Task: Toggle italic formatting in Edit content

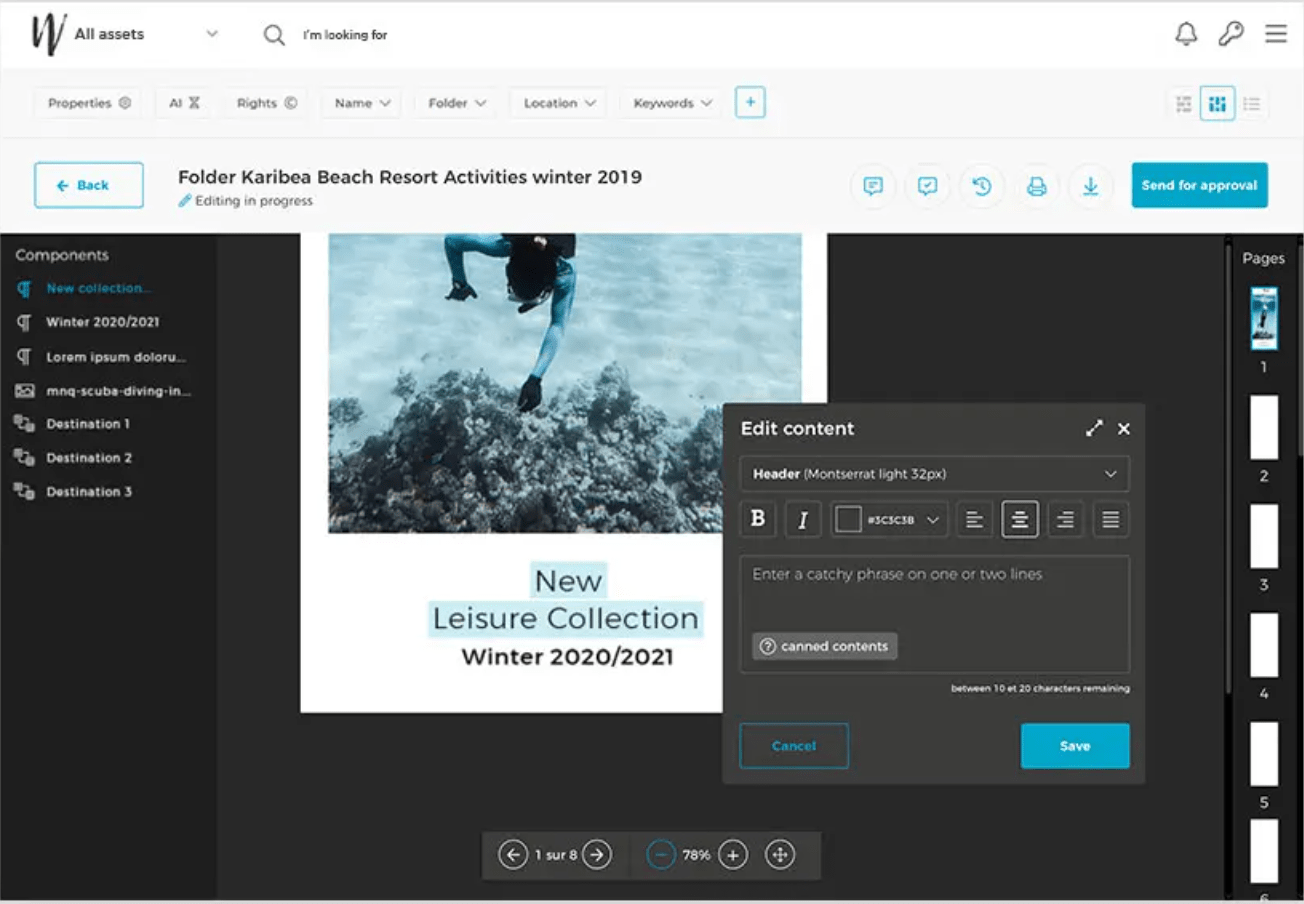Action: [803, 519]
